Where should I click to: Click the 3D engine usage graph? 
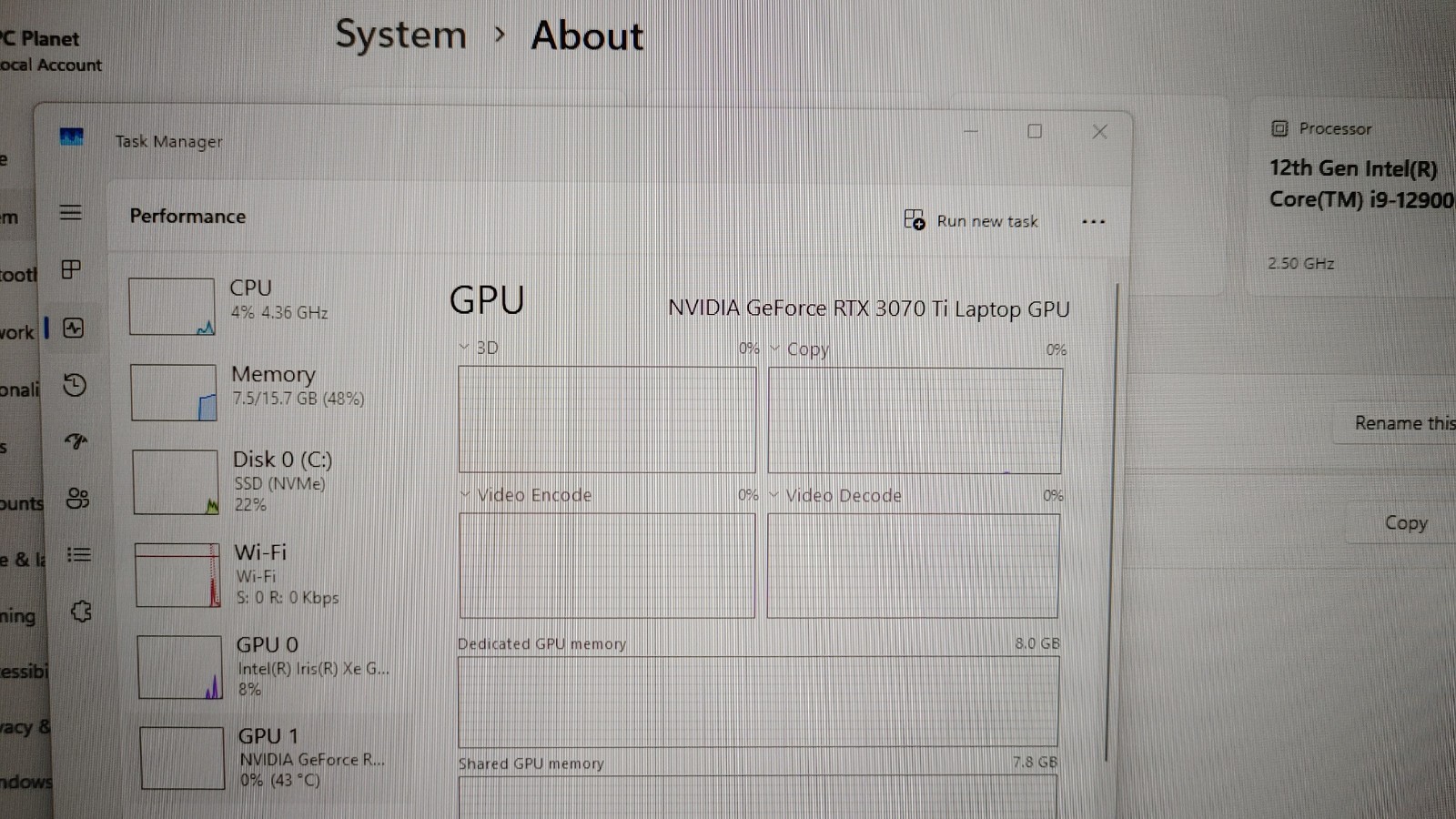[x=607, y=420]
